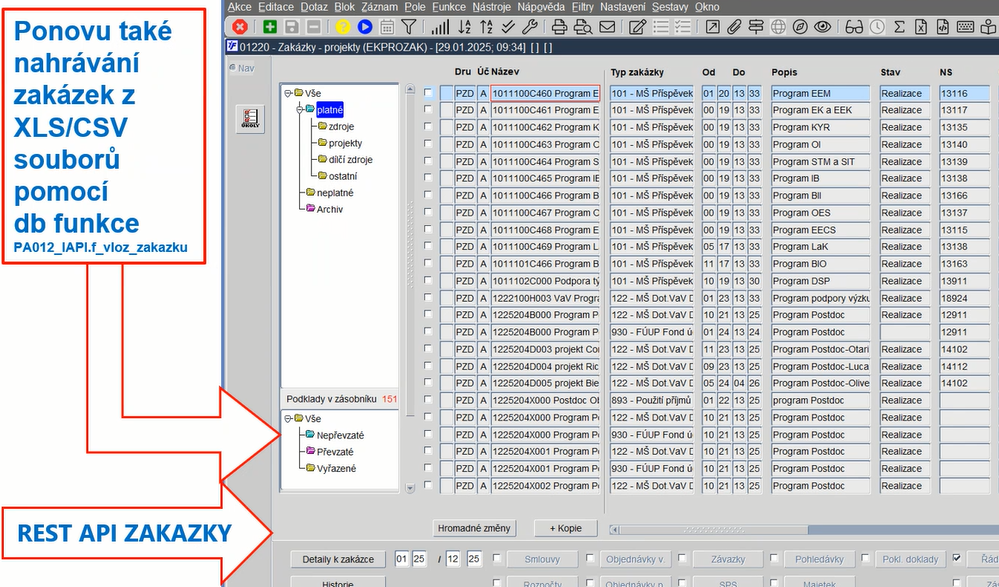Open the Nástroje menu
Image resolution: width=999 pixels, height=587 pixels.
pos(491,7)
